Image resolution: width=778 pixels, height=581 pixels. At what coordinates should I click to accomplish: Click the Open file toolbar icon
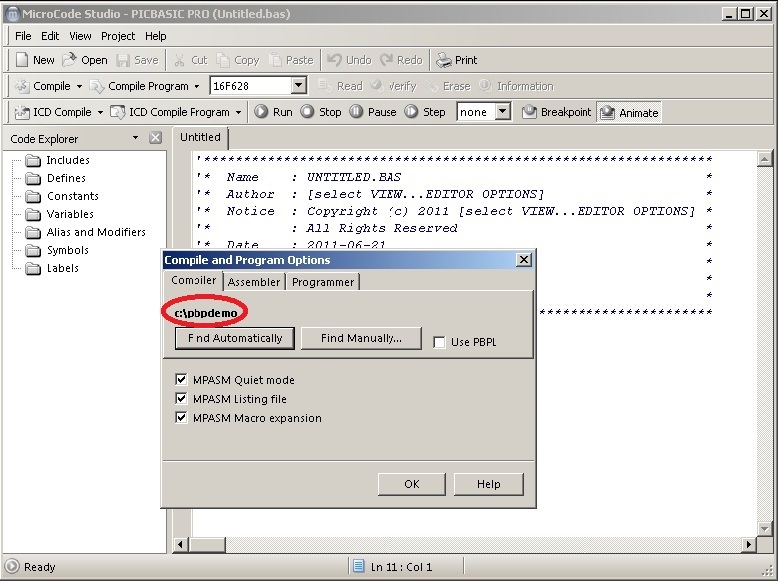[69, 60]
